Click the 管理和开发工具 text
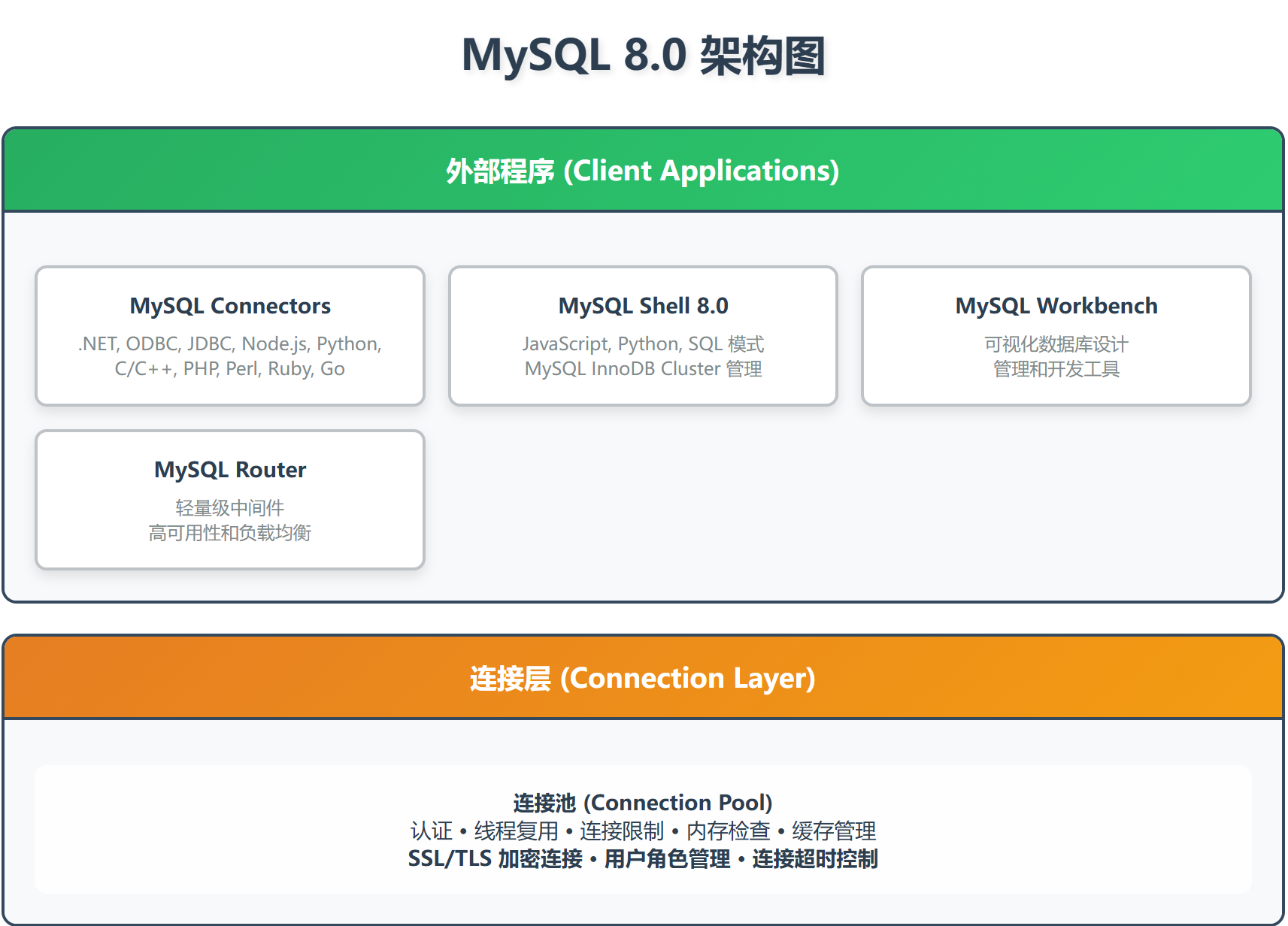Screen dimensions: 1288x926 point(1056,369)
